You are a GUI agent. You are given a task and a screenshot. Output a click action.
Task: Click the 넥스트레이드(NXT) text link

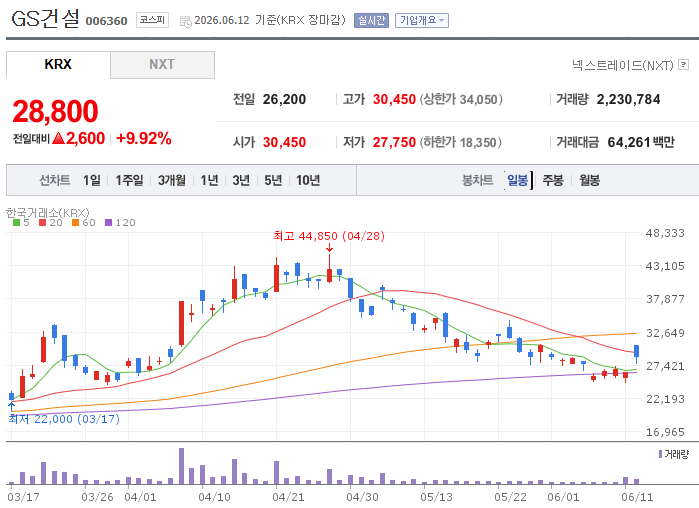623,65
